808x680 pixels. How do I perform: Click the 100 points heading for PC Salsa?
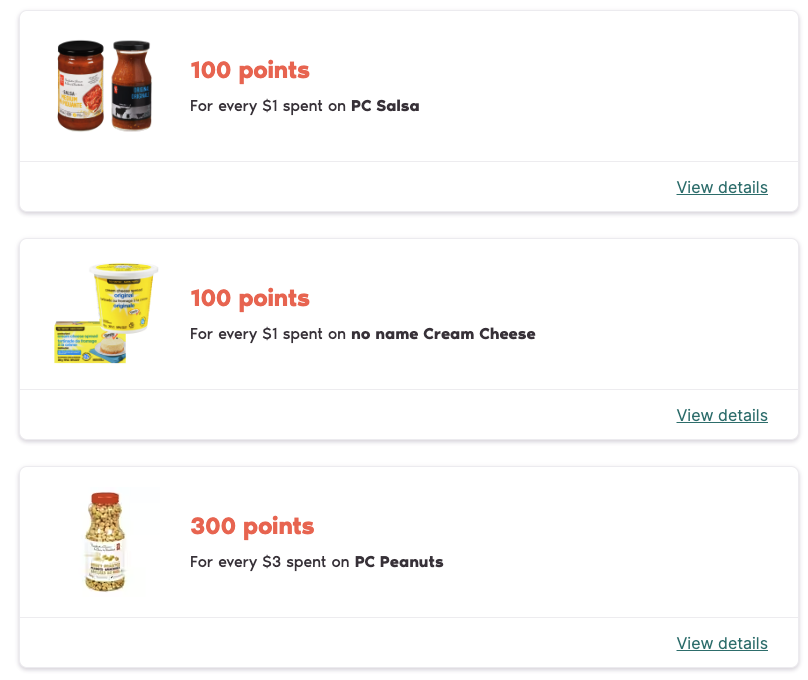(250, 70)
